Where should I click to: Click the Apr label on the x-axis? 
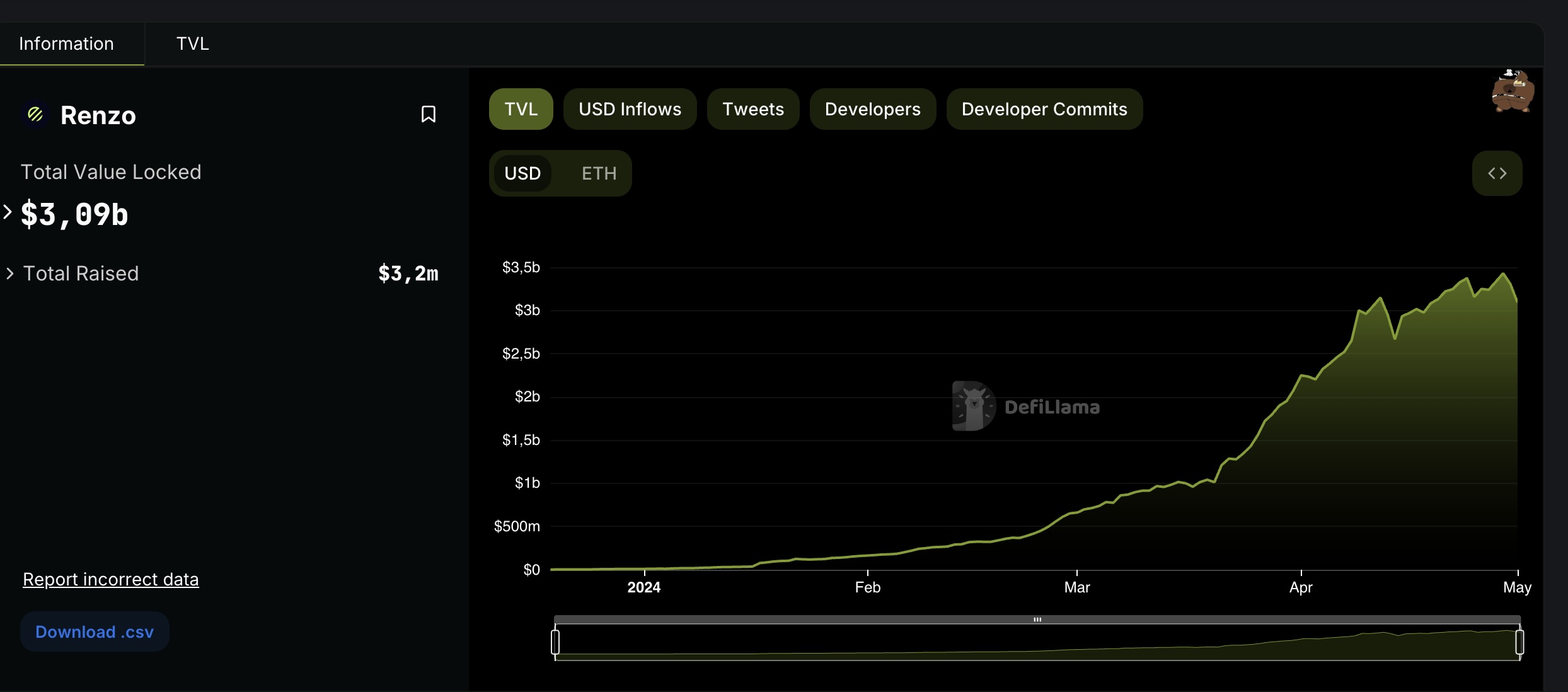pyautogui.click(x=1301, y=587)
